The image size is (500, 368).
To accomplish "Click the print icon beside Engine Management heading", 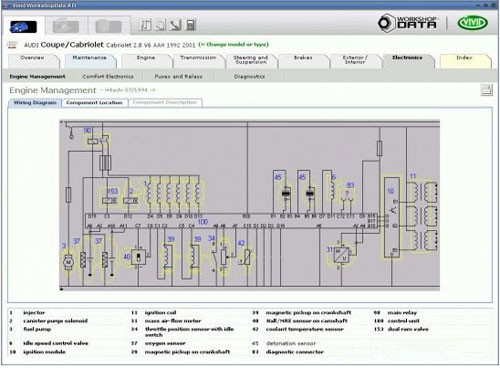I will (486, 90).
